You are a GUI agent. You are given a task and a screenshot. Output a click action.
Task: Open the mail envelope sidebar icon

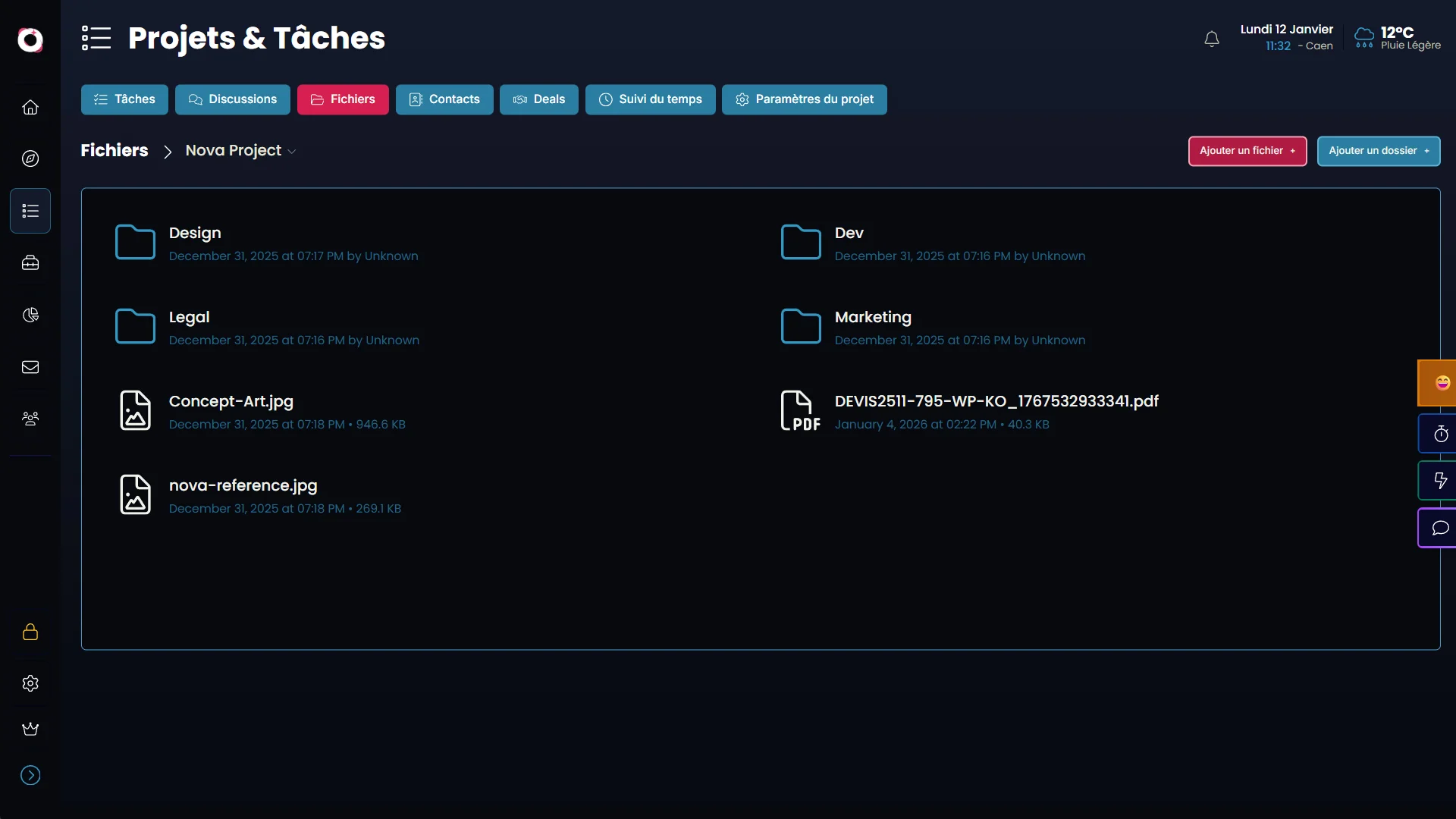[x=30, y=367]
